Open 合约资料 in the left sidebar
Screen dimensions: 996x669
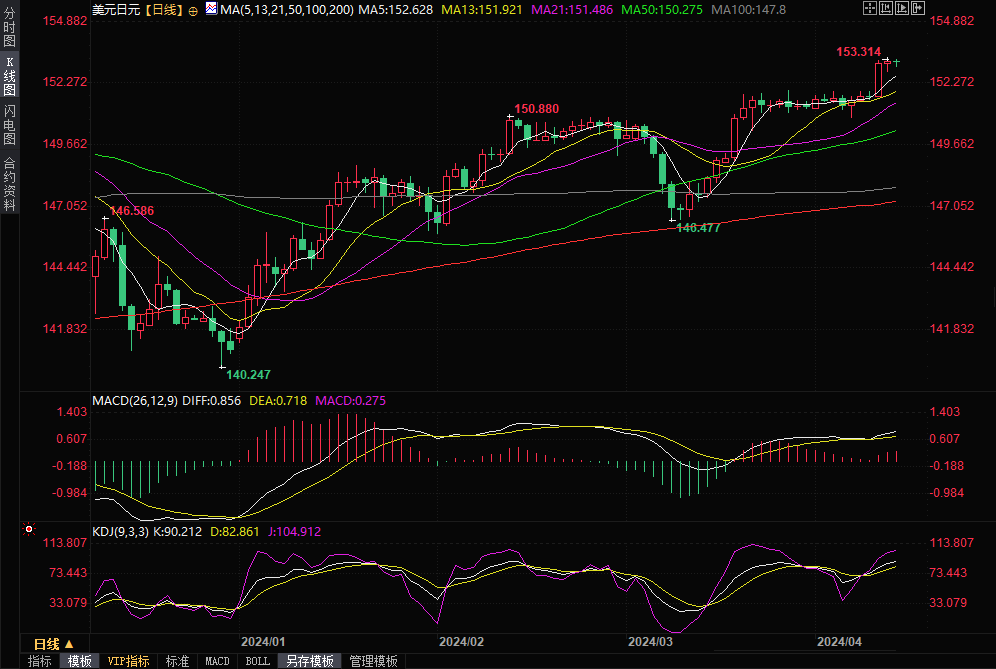click(x=9, y=184)
